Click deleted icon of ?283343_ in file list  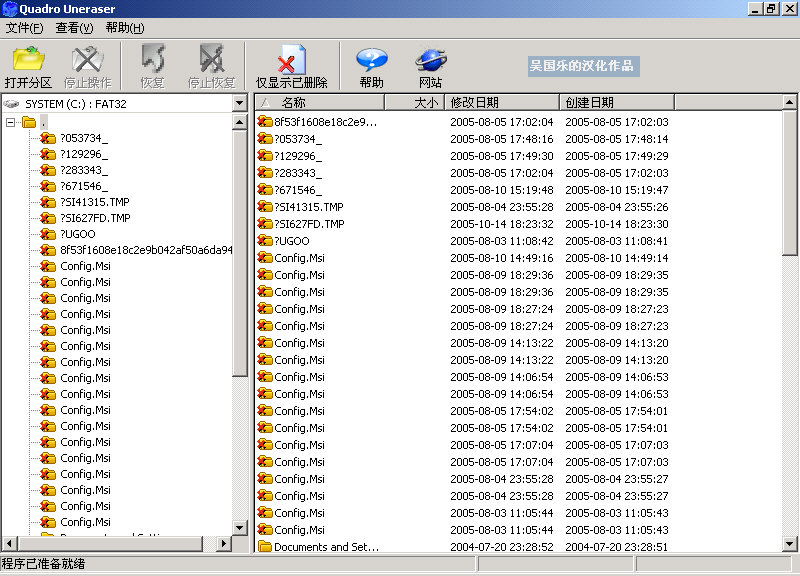pos(265,173)
